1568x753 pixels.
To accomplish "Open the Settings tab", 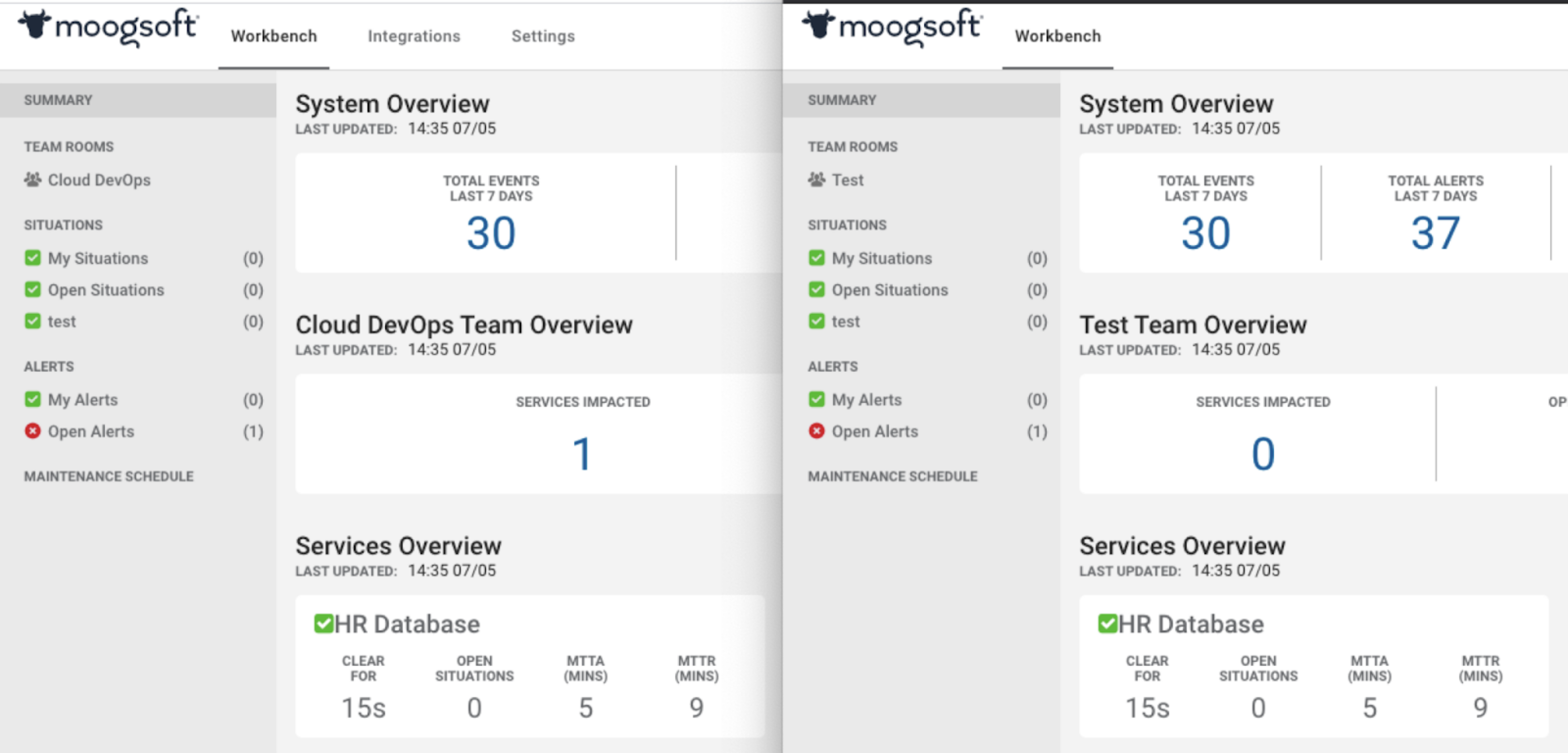I will point(543,37).
